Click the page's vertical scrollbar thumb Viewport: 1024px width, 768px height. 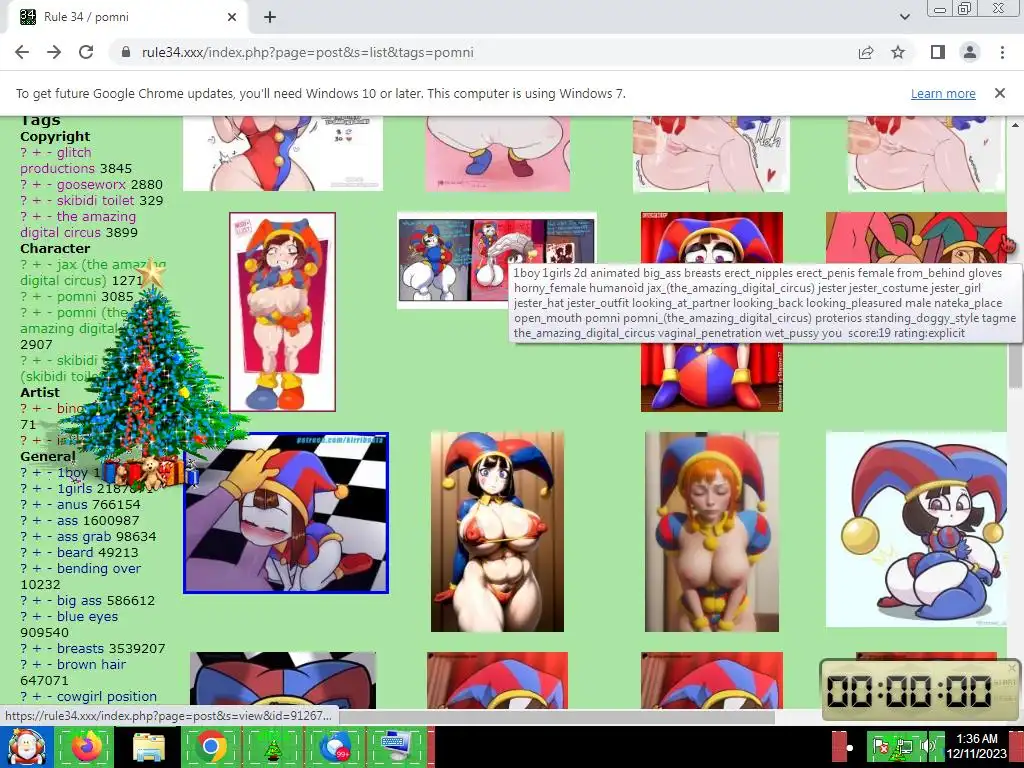point(1016,364)
